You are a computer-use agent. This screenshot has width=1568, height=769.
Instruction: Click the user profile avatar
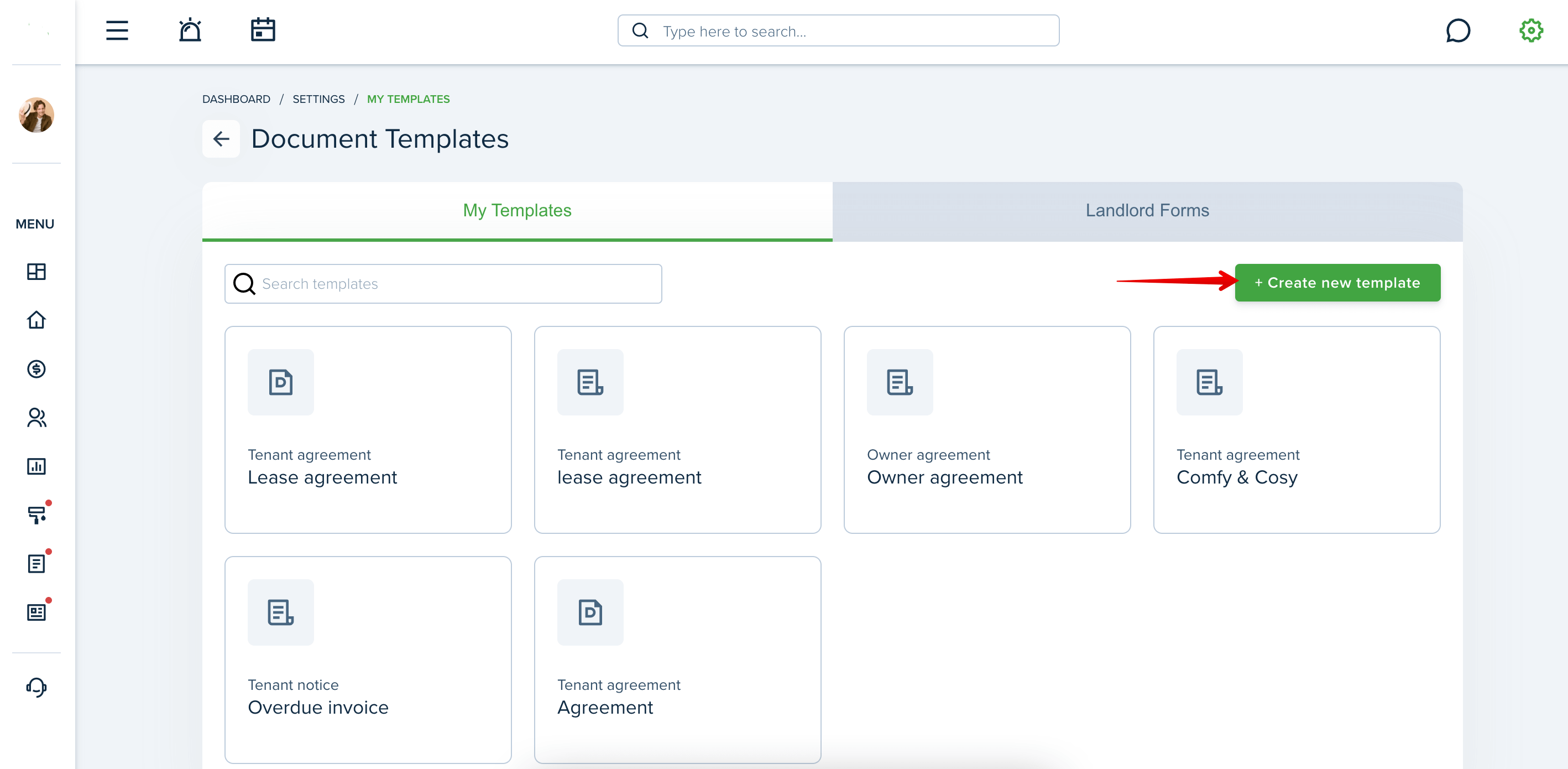[x=36, y=115]
